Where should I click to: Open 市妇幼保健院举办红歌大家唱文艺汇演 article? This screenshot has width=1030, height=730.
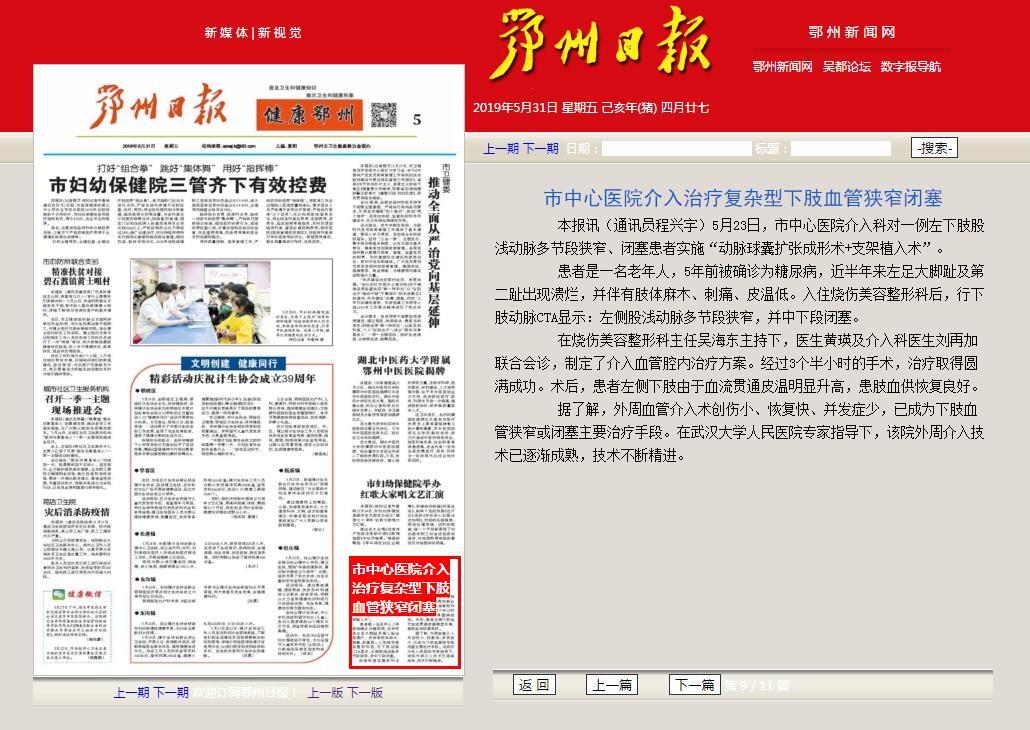click(x=401, y=488)
